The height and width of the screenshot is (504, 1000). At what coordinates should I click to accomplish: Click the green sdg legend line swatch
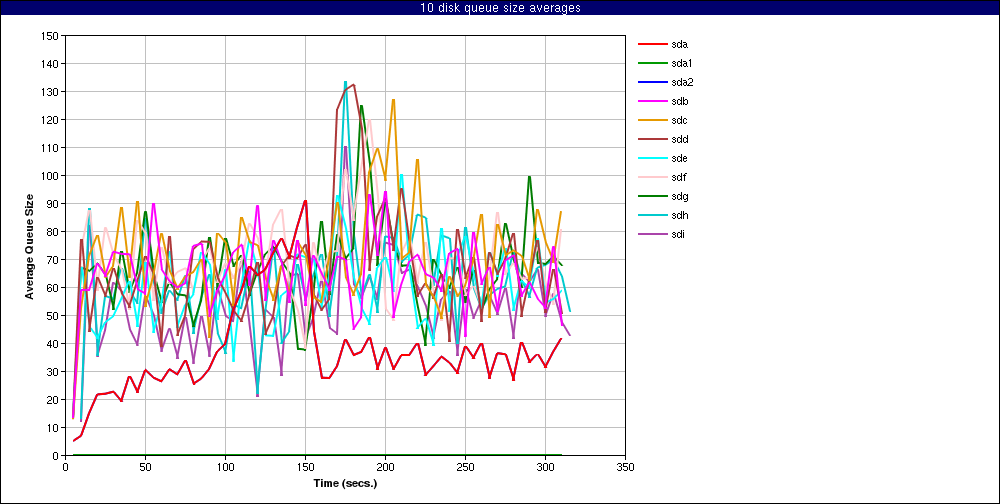coord(651,196)
